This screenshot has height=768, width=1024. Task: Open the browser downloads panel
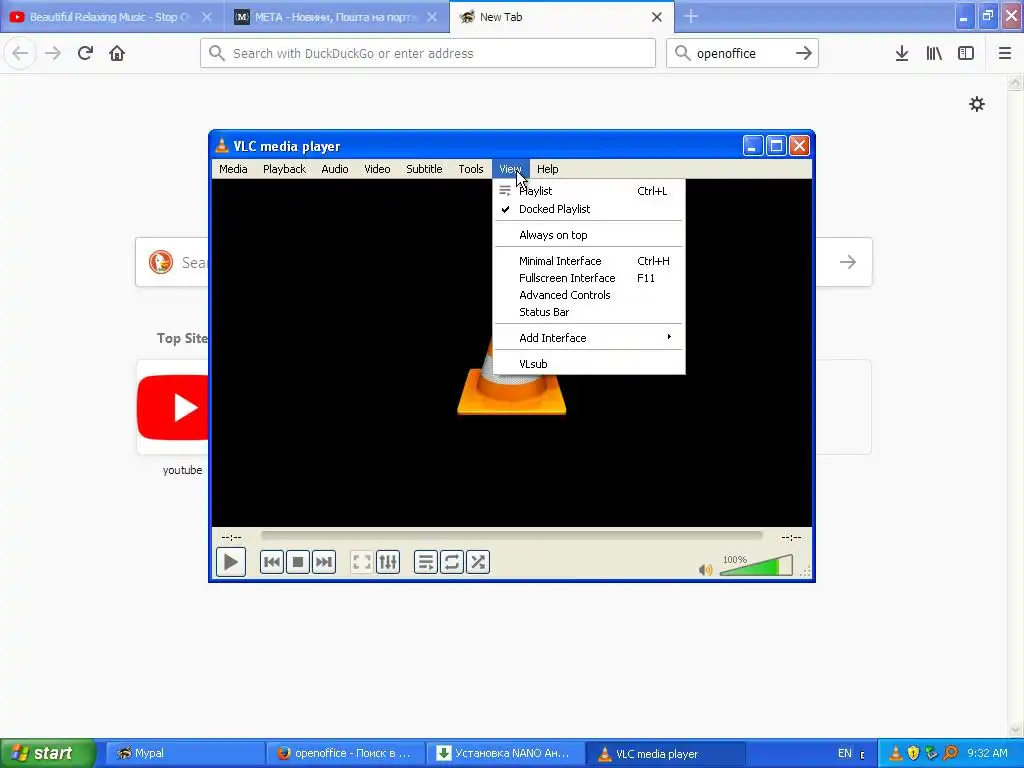tap(902, 53)
